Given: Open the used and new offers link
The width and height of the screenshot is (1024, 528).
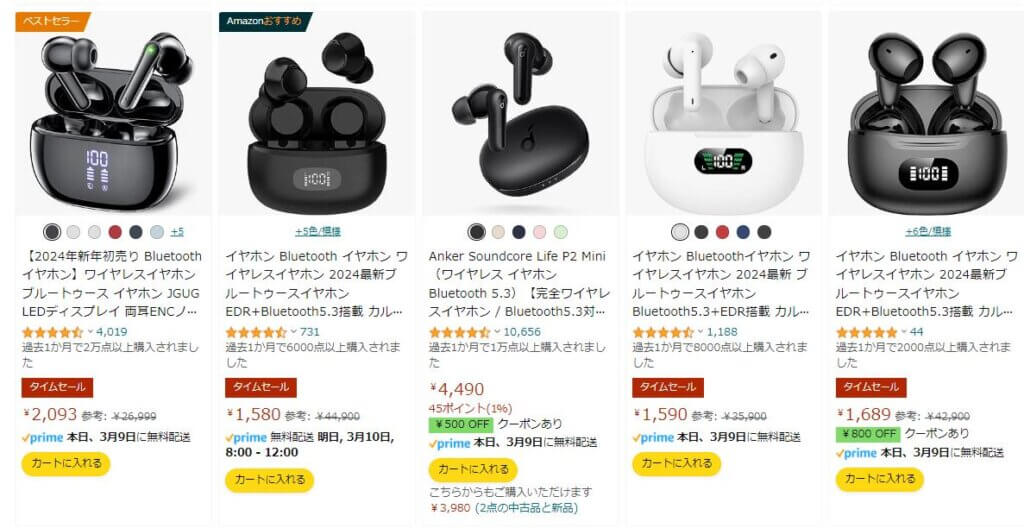Looking at the screenshot, I should 526,508.
